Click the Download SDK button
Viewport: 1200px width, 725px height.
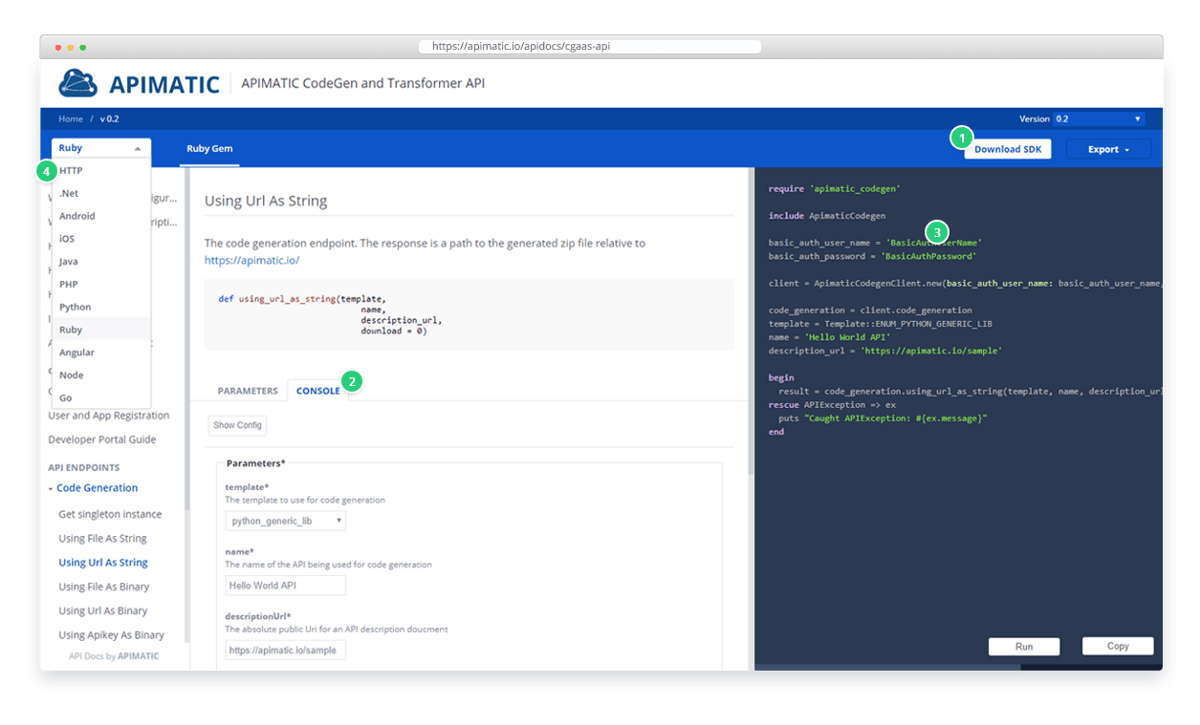tap(1007, 149)
